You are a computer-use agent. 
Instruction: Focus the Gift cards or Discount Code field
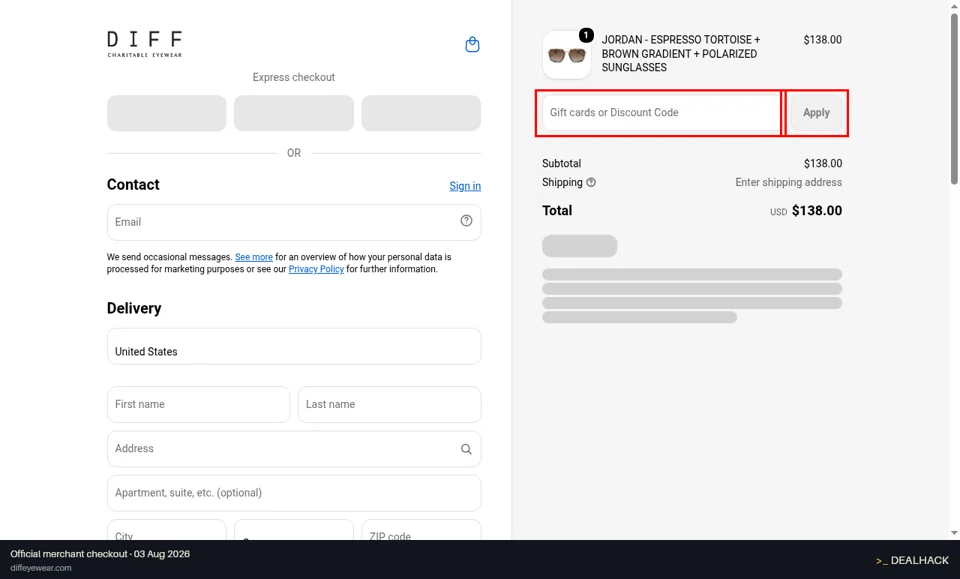(661, 113)
